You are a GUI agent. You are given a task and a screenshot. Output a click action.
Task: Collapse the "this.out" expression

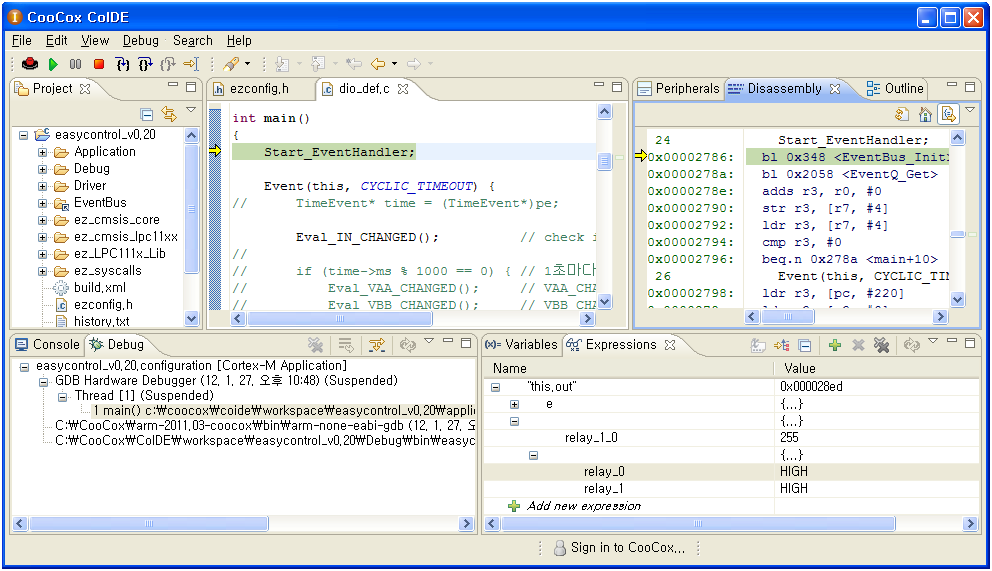click(495, 387)
